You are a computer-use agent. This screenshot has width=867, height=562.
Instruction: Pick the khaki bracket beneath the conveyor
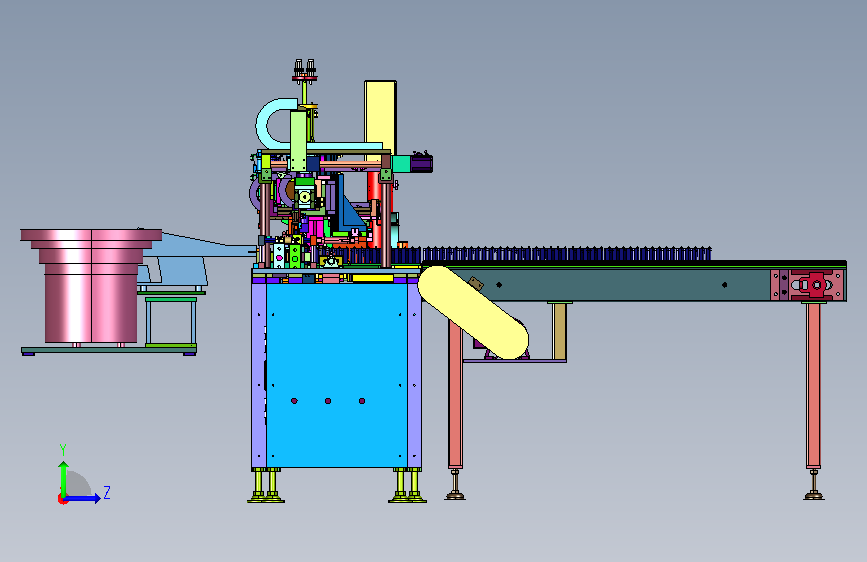[560, 331]
